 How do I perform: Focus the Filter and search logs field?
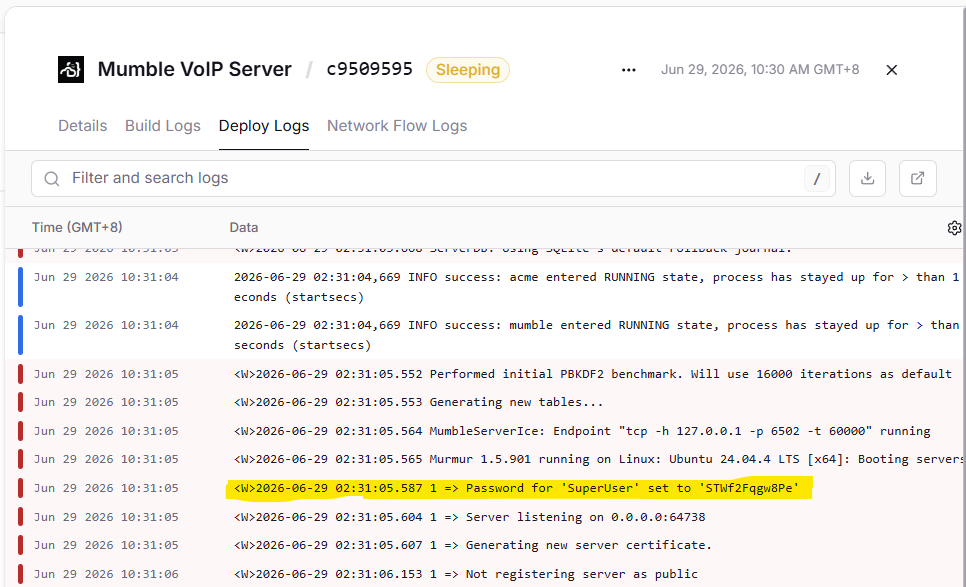[x=433, y=179]
